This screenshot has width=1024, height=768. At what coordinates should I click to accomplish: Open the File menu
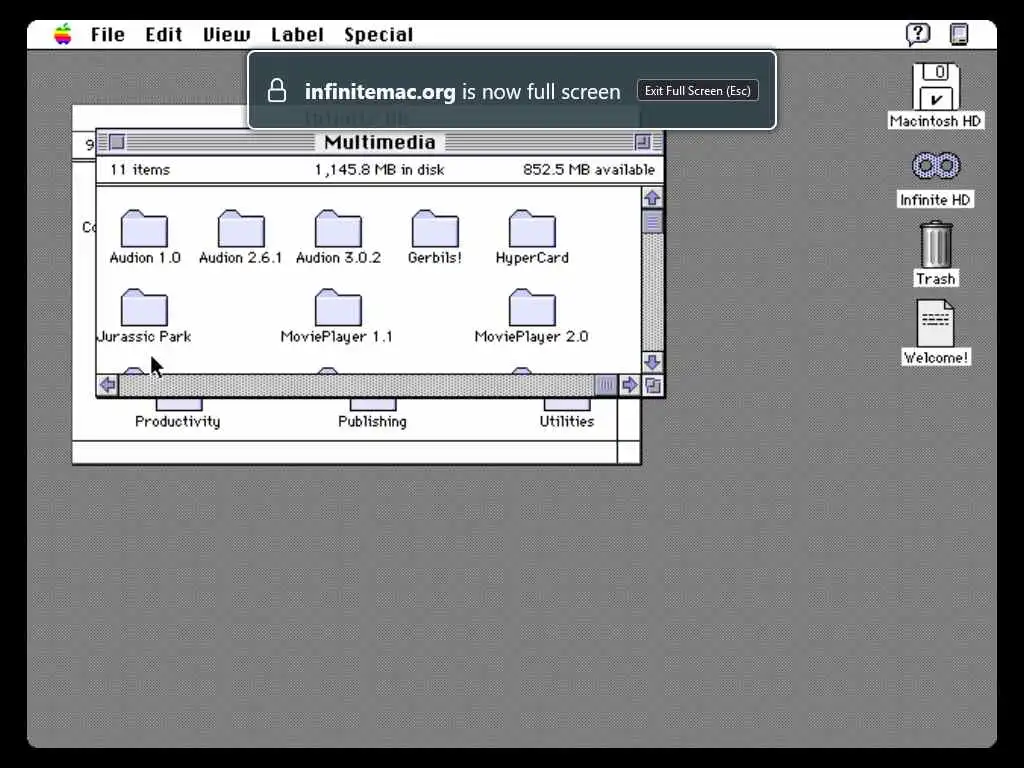(108, 35)
